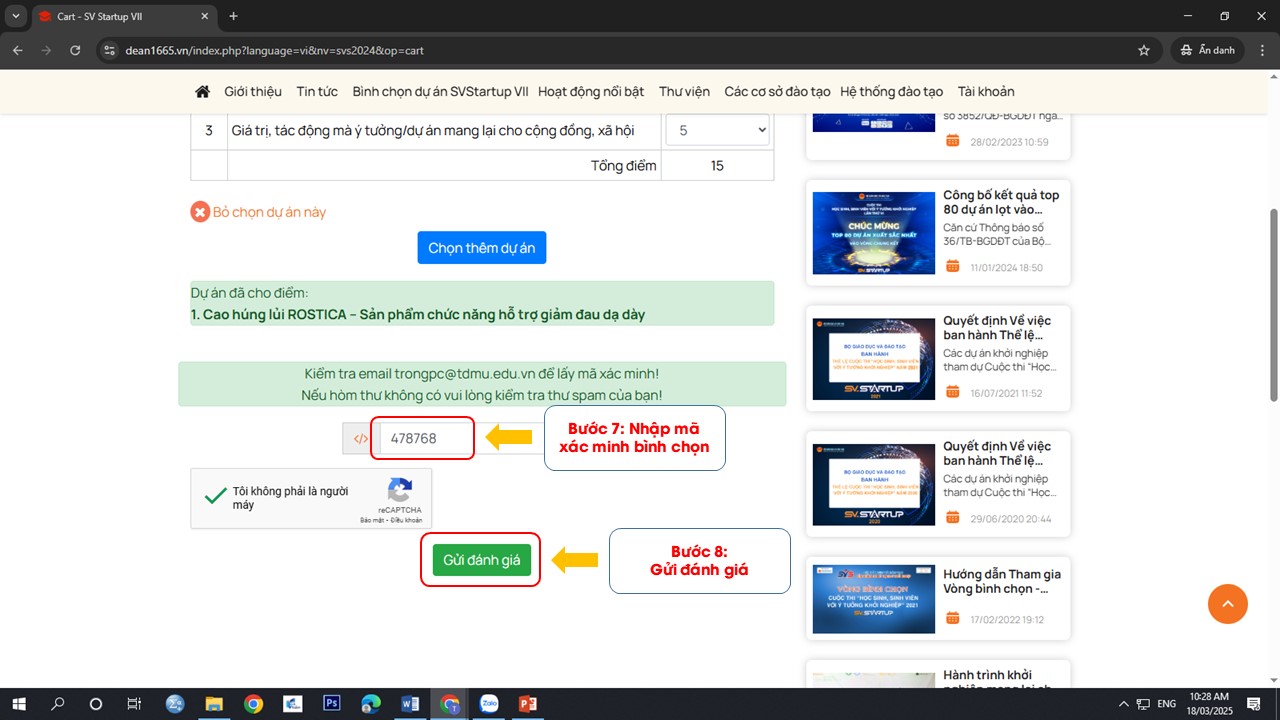Click the verification code input field
The image size is (1280, 720).
423,438
